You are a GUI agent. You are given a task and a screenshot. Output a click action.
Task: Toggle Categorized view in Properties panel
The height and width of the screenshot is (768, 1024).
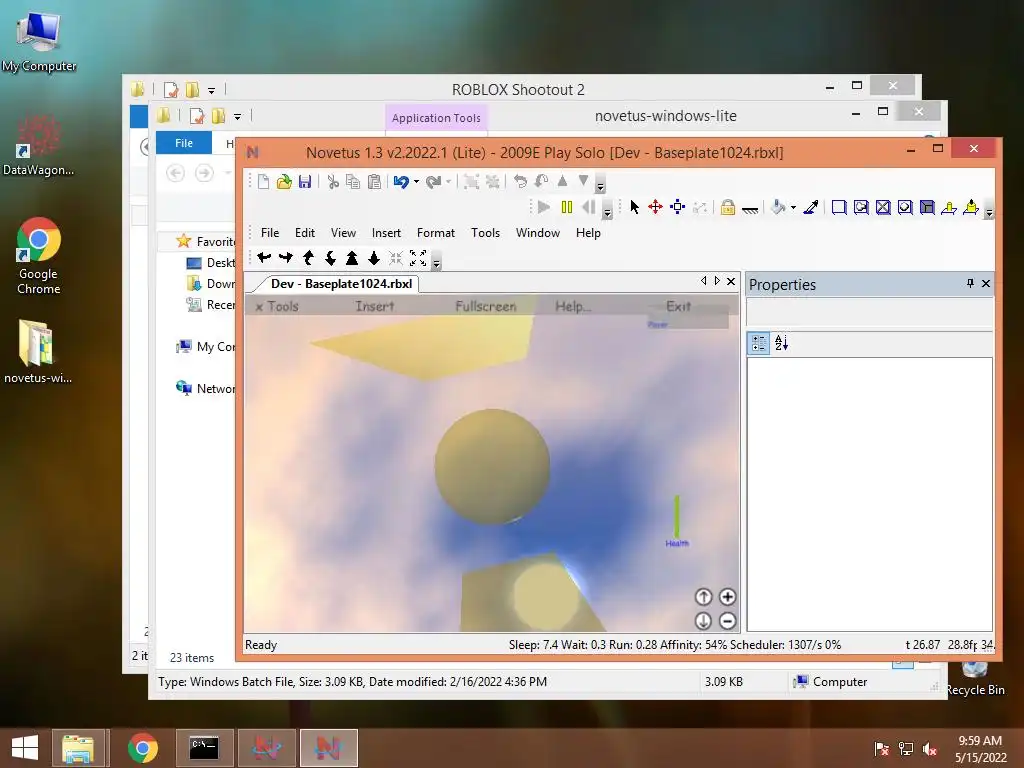[759, 343]
